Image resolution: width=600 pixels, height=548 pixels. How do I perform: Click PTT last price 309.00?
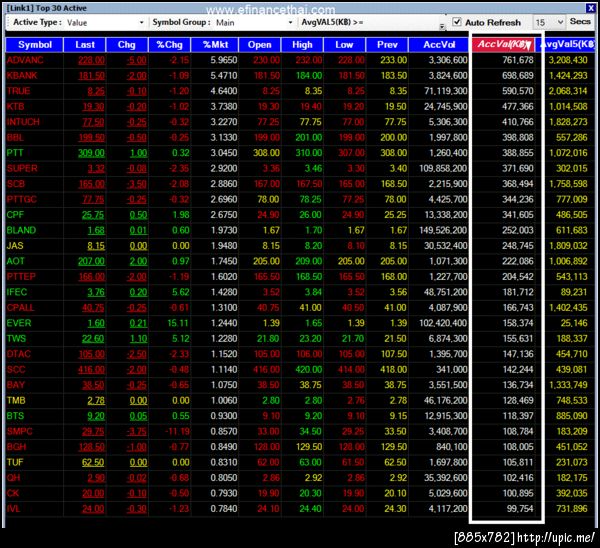[x=91, y=153]
